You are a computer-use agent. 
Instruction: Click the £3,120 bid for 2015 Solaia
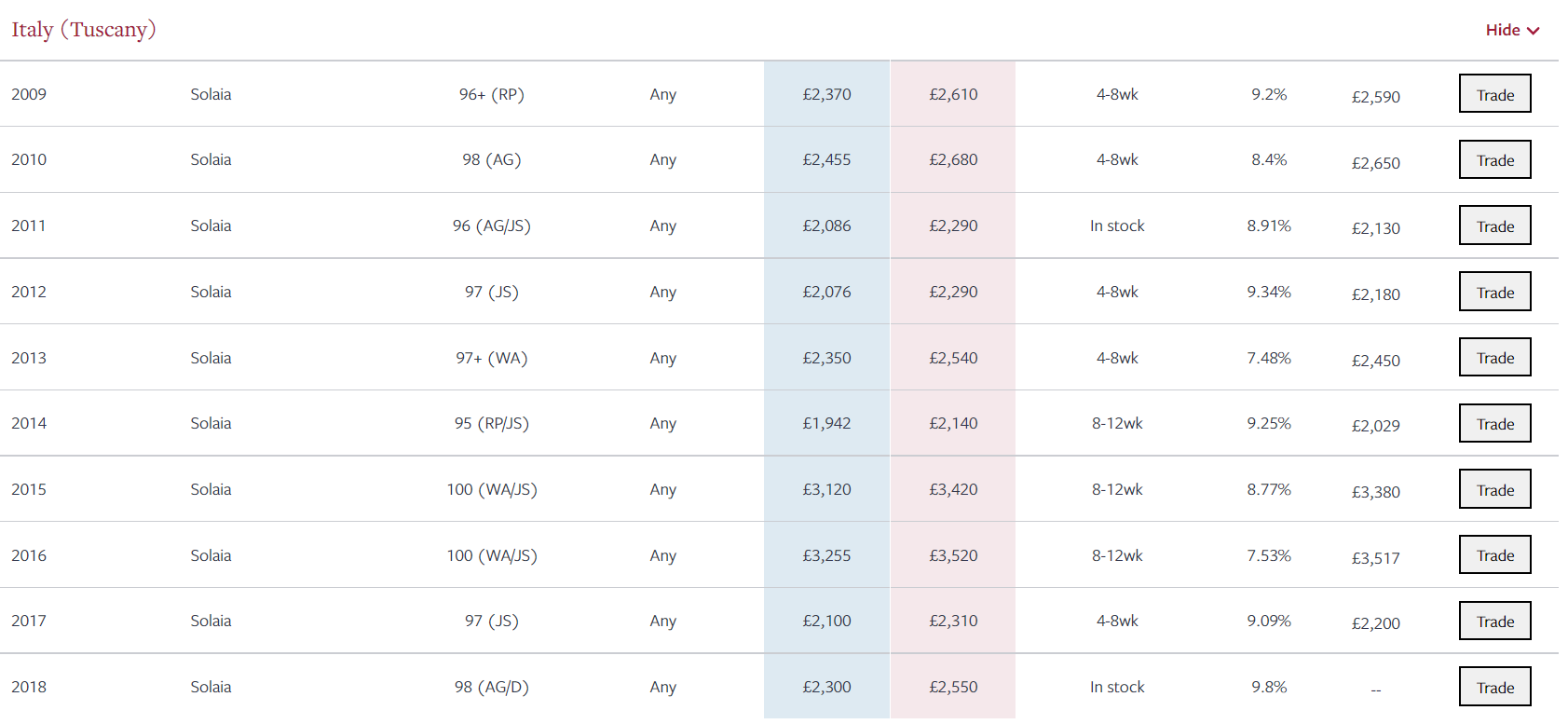[827, 489]
